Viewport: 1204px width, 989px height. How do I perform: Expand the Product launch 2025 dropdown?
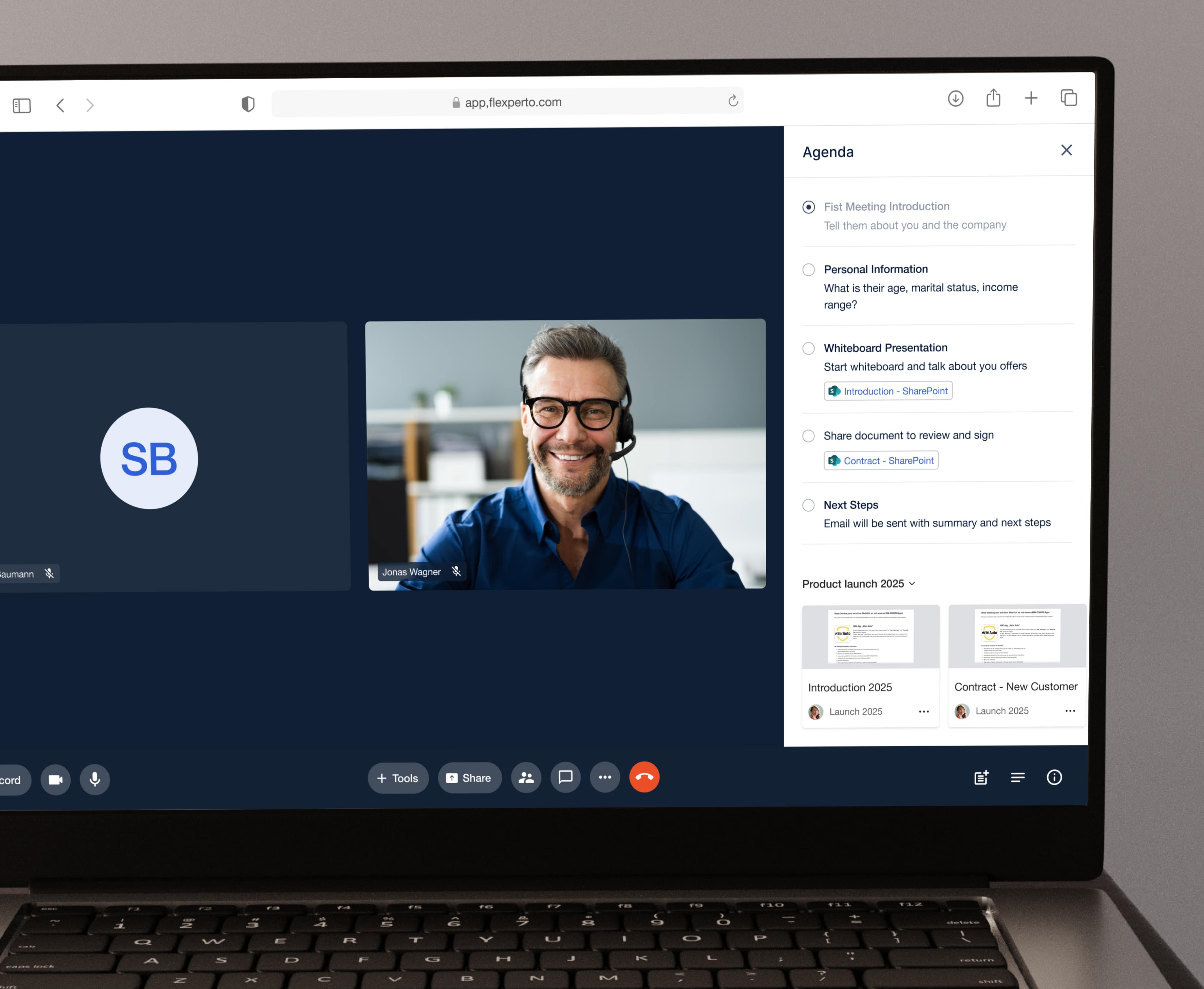pyautogui.click(x=859, y=584)
